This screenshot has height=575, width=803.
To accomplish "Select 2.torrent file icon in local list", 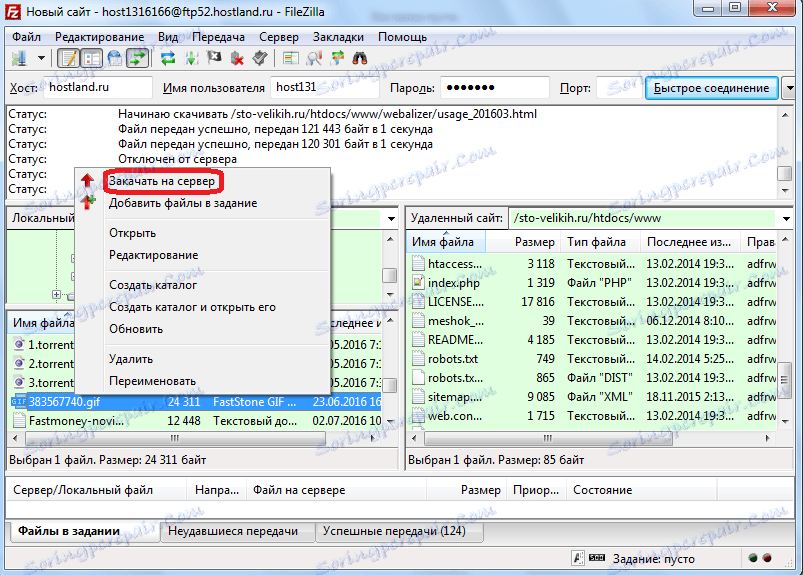I will point(19,364).
